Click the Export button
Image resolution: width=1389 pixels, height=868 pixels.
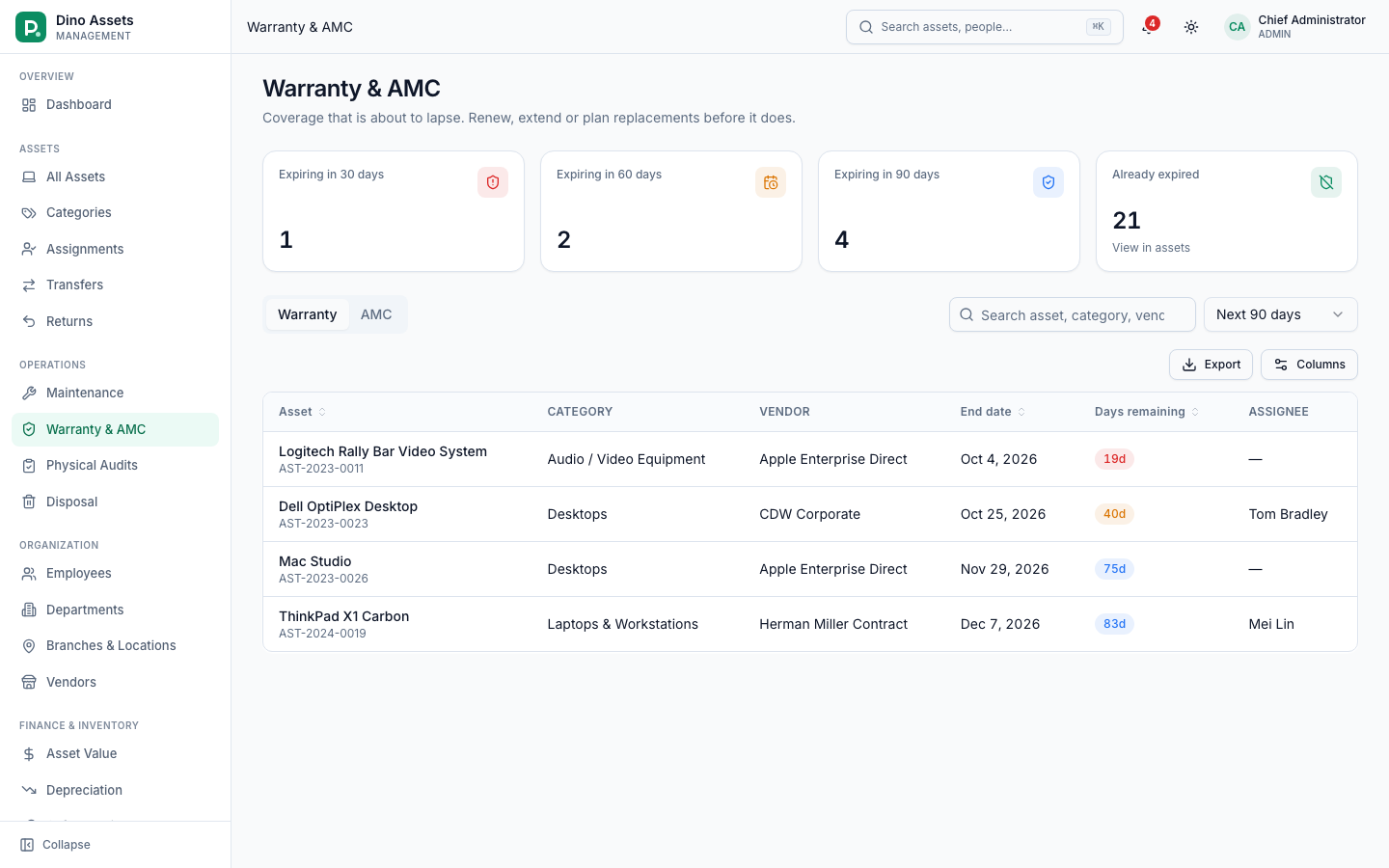click(x=1211, y=365)
